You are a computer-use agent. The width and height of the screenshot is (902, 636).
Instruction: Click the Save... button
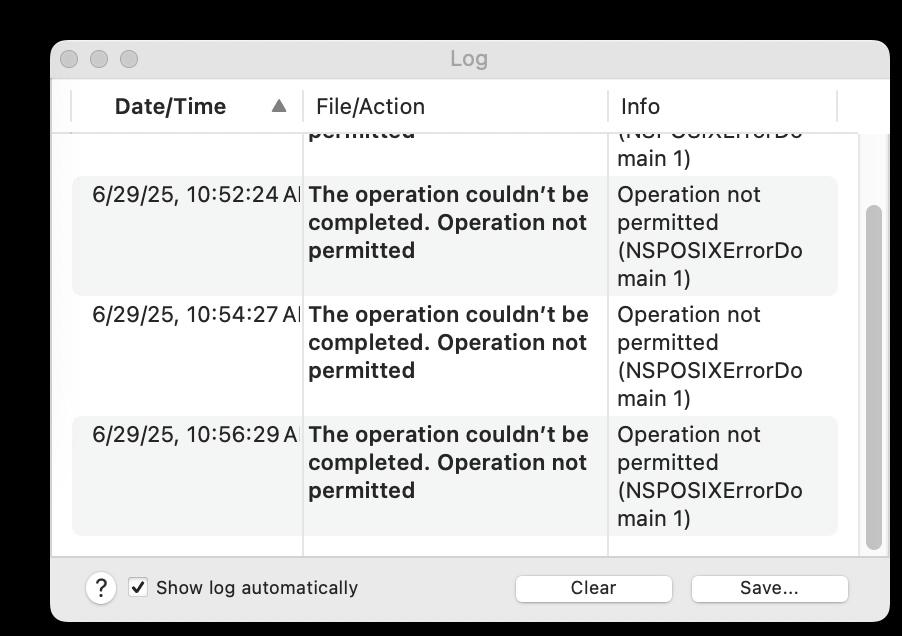point(770,588)
